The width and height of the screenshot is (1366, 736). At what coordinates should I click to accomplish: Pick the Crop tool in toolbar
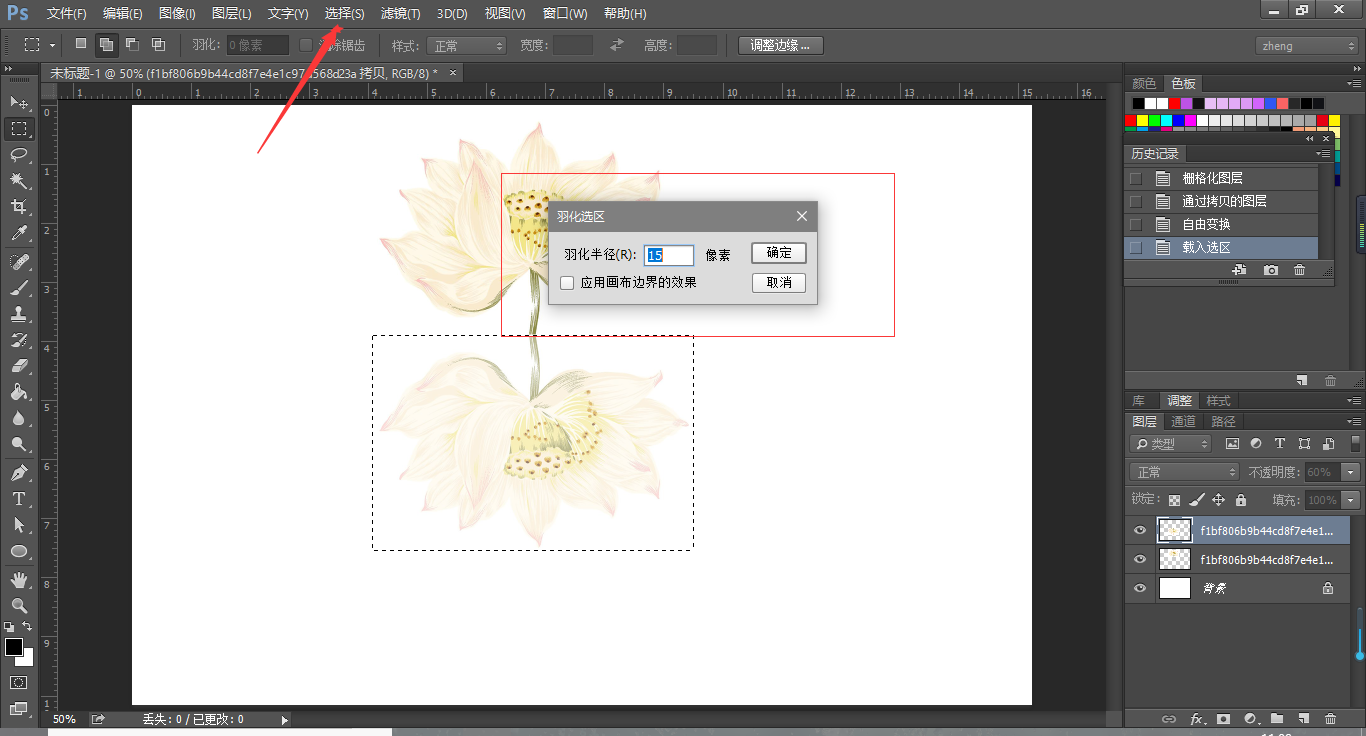[x=19, y=206]
